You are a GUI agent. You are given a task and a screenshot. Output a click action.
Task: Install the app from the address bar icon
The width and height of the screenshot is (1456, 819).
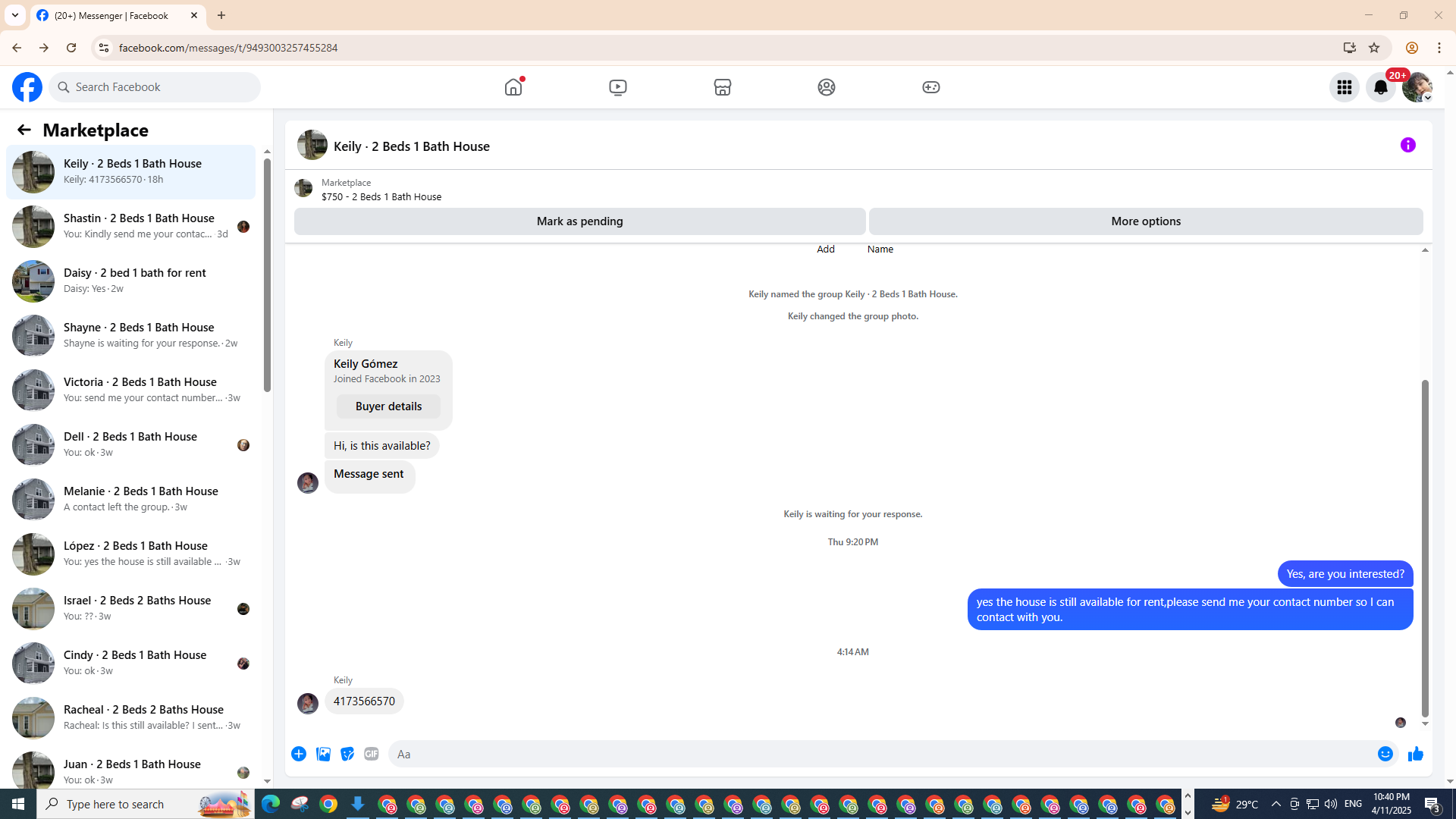pyautogui.click(x=1350, y=48)
